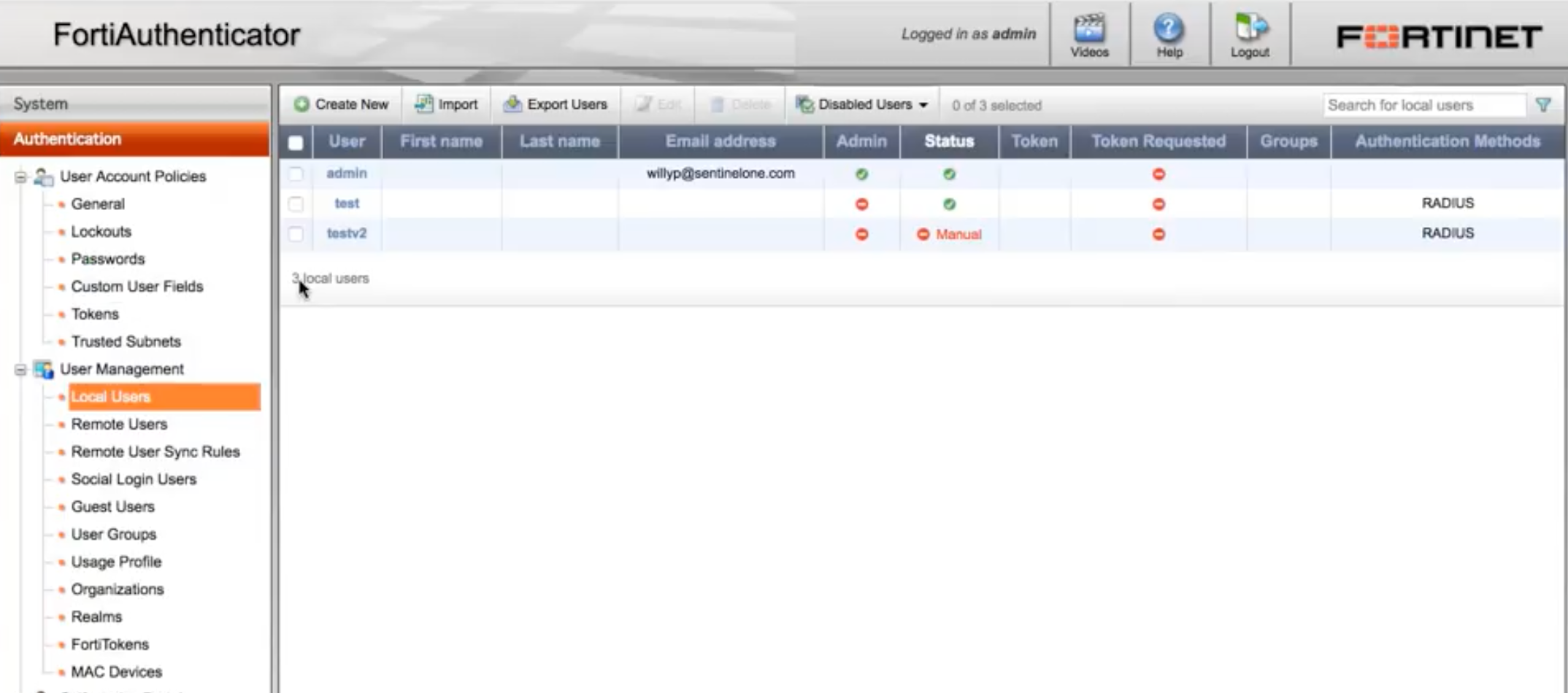Check the testv2 user row checkbox
This screenshot has width=1568, height=693.
[296, 234]
